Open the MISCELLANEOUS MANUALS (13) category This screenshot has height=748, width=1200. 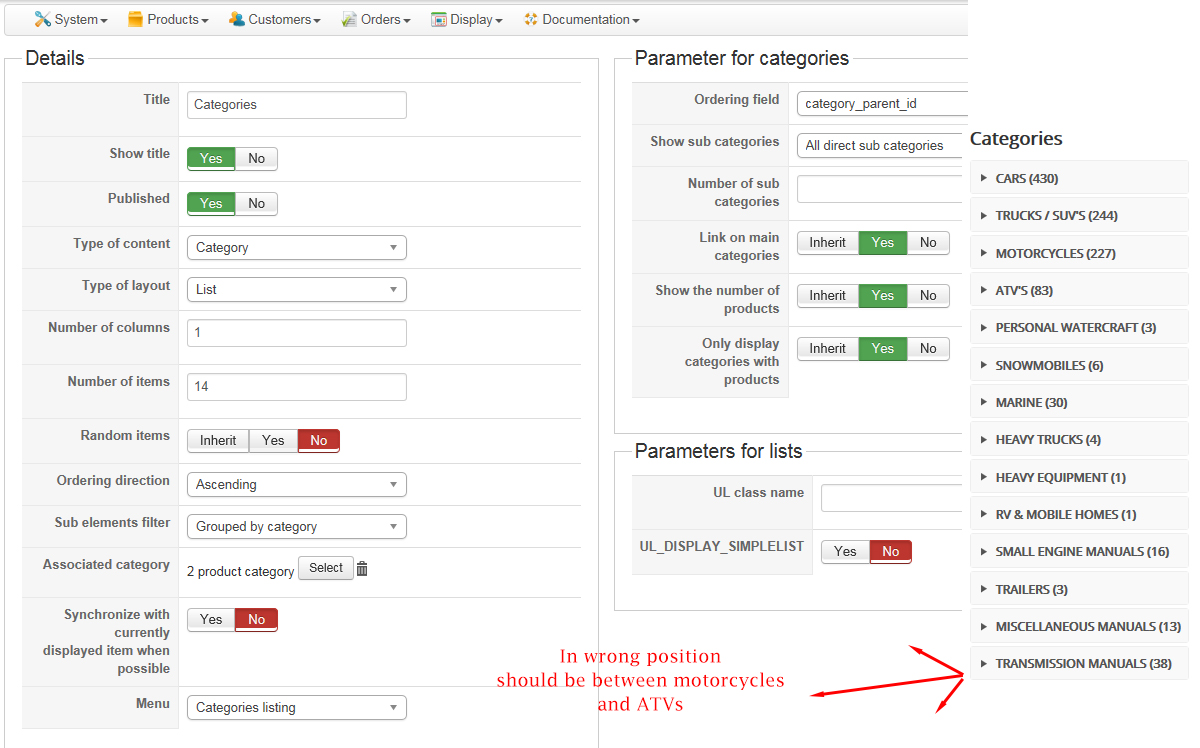[x=1079, y=627]
